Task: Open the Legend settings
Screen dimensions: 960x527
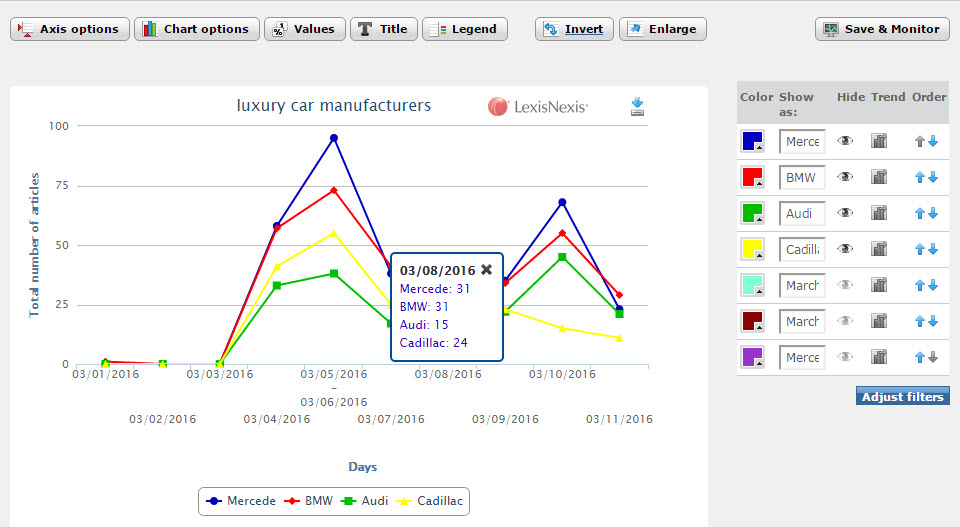Action: (x=465, y=29)
